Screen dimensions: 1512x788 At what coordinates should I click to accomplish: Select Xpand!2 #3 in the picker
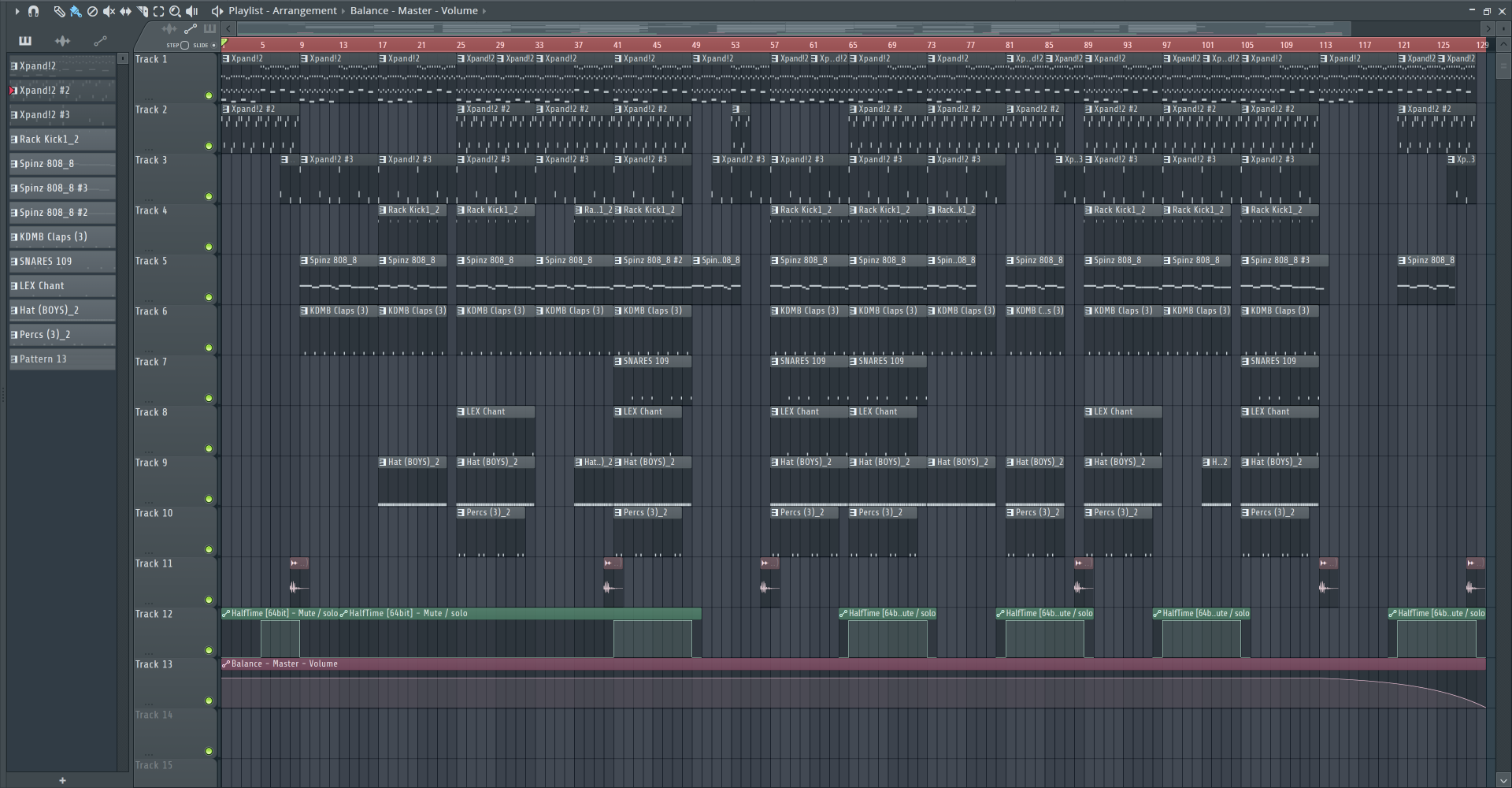[62, 115]
